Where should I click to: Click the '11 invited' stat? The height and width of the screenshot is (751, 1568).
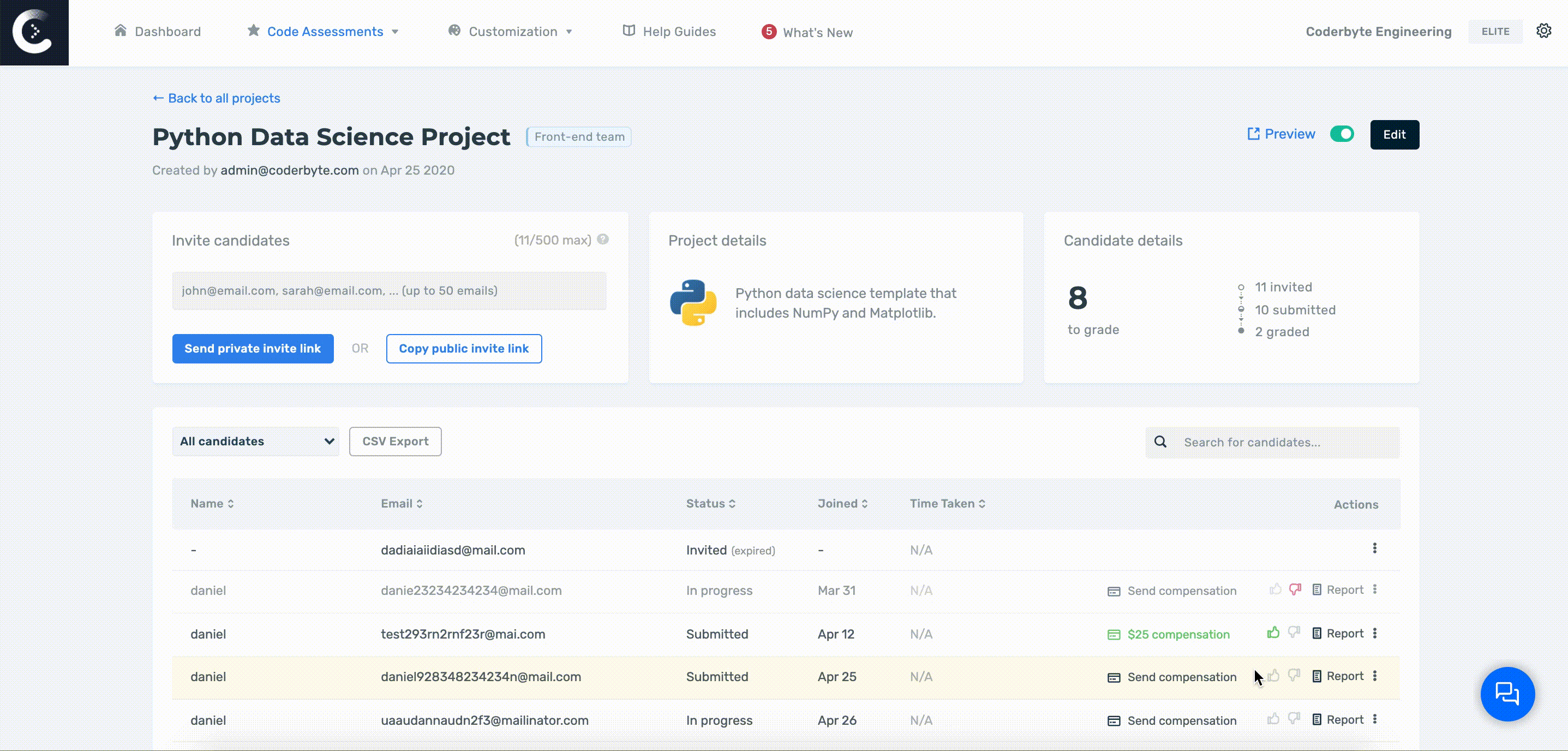click(1283, 287)
